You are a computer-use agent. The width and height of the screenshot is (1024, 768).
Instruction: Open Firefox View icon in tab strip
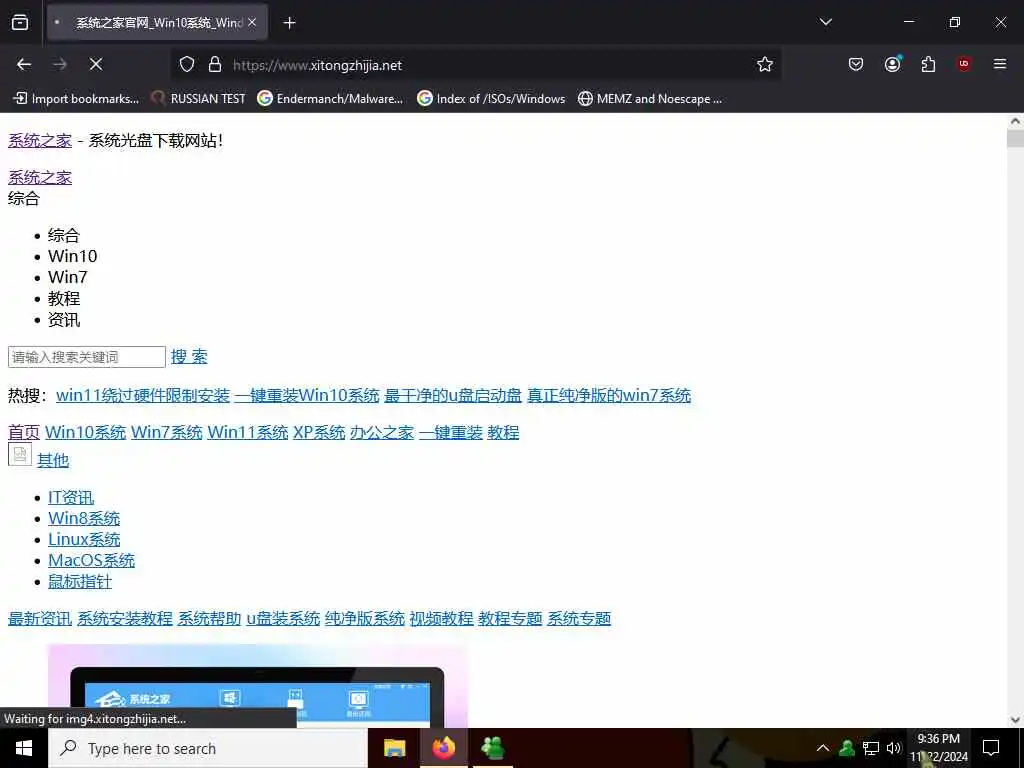click(x=20, y=23)
